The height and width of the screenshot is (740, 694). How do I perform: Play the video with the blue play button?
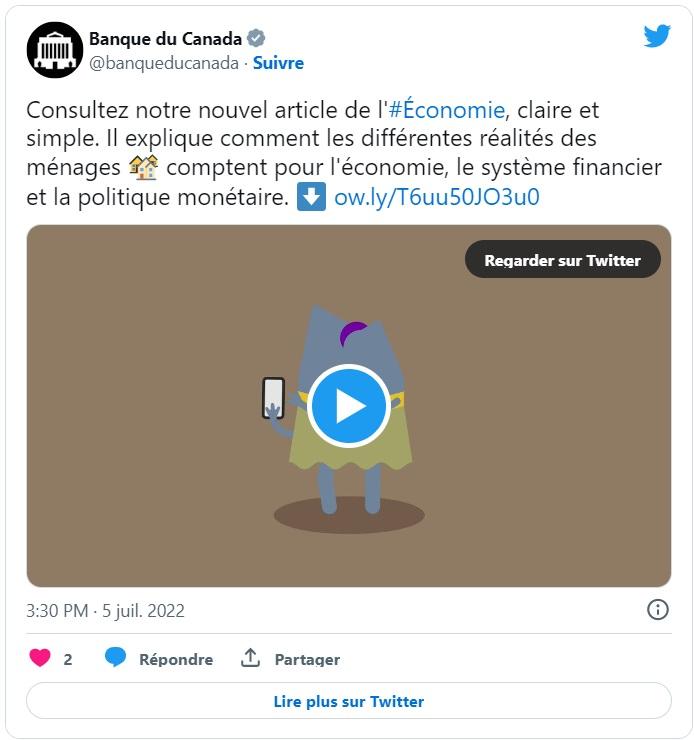(x=349, y=405)
